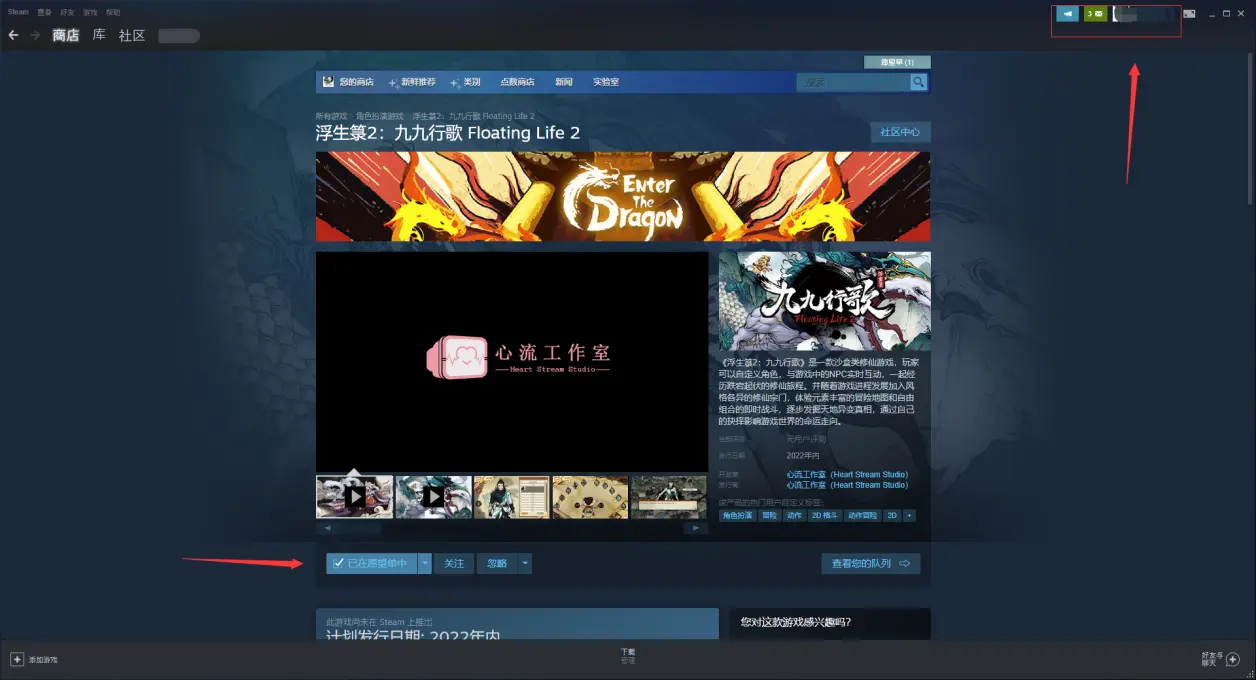1256x680 pixels.
Task: Click the 关注 follow button
Action: (454, 564)
